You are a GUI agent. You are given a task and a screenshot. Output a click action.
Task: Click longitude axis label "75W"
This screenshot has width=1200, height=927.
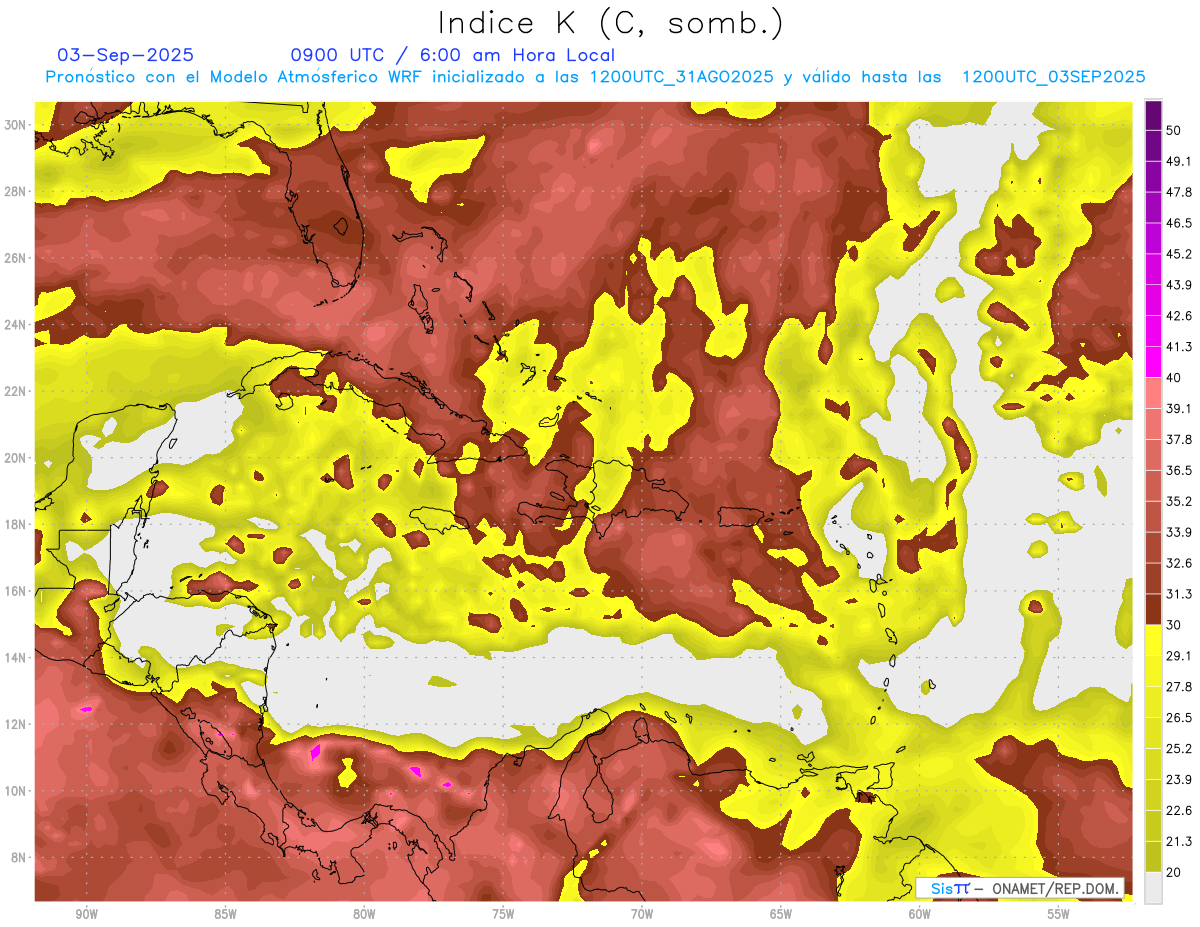[x=503, y=914]
